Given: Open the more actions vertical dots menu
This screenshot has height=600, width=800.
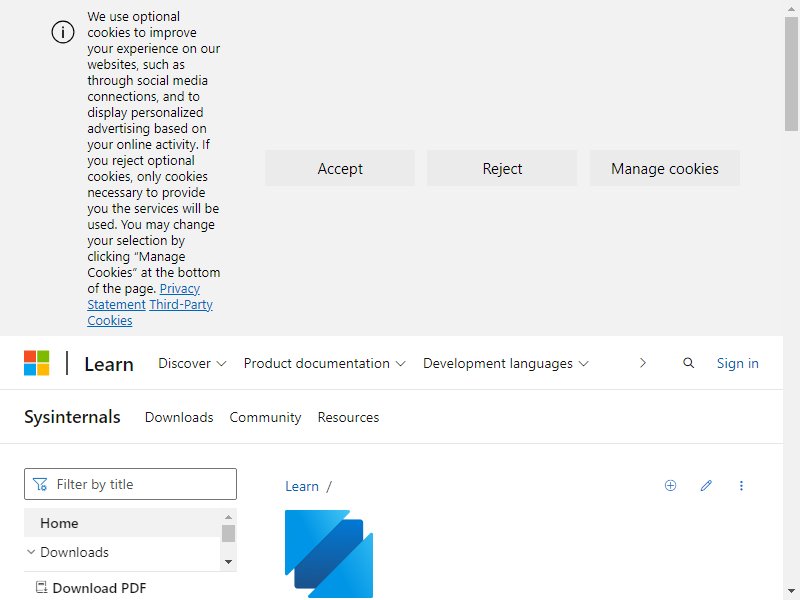Looking at the screenshot, I should [741, 486].
